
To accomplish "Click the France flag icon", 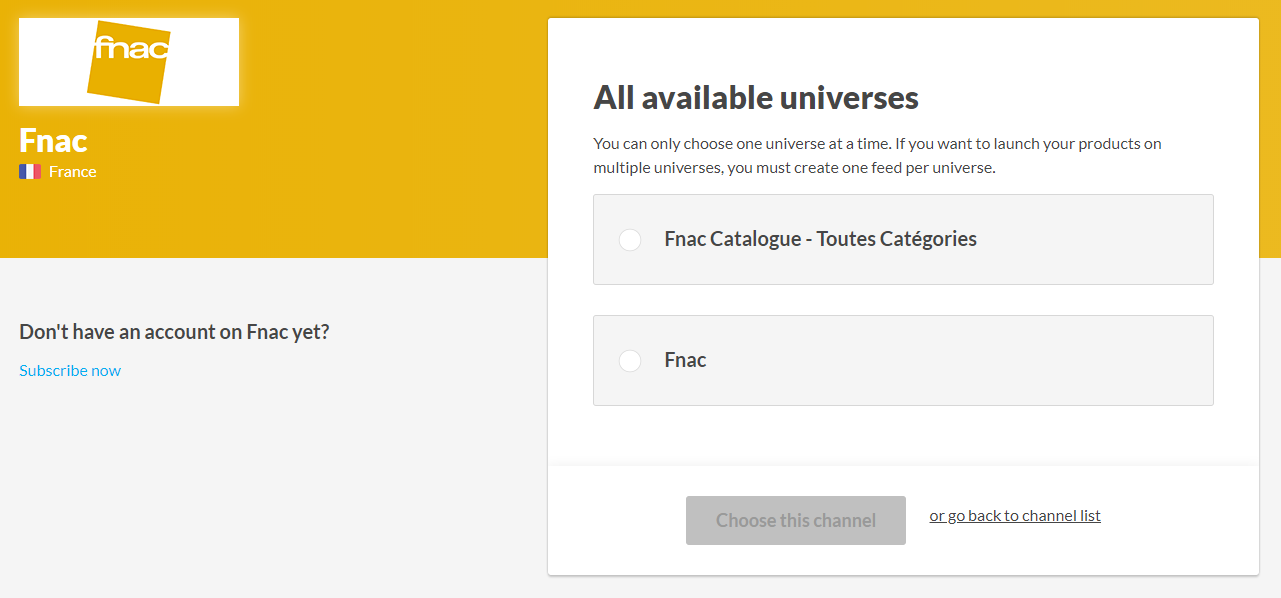I will click(x=30, y=172).
